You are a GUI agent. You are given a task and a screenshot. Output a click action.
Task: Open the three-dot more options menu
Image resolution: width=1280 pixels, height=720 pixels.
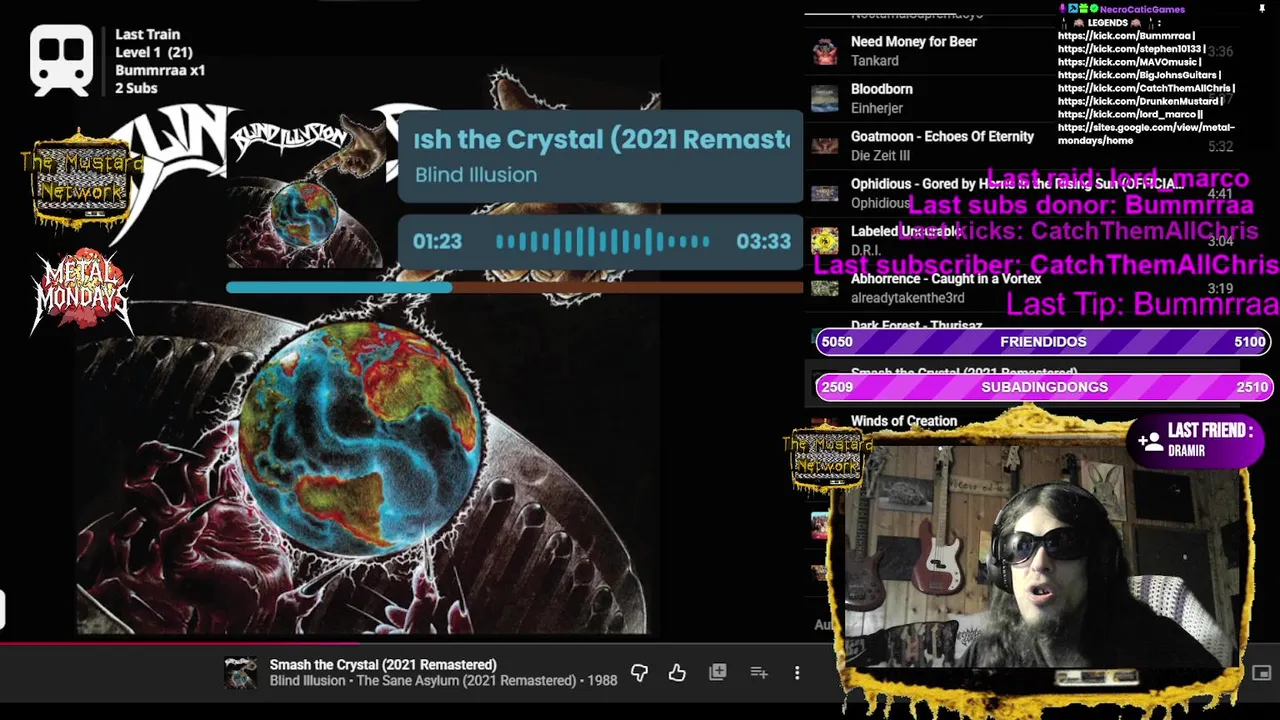point(797,673)
